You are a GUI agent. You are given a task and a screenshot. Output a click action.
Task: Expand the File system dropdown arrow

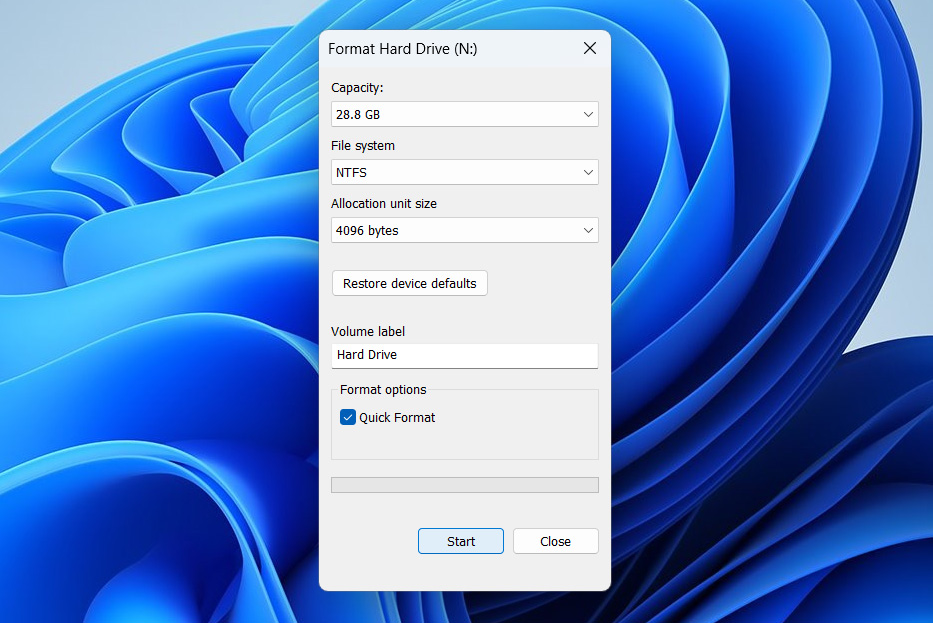tap(588, 173)
